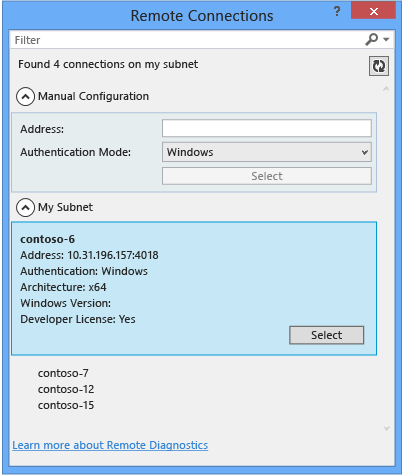This screenshot has height=476, width=402.
Task: Select the contoso-7 connection
Action: tap(63, 373)
